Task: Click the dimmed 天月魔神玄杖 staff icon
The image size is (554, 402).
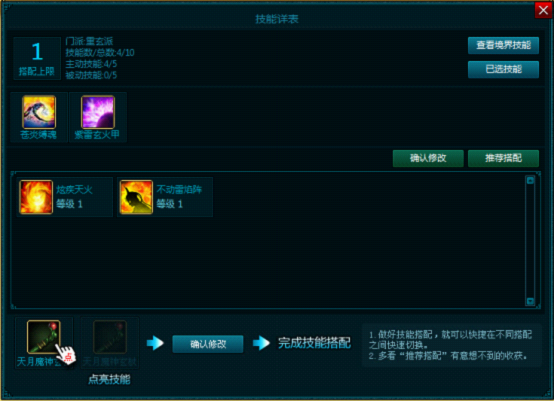Action: pyautogui.click(x=110, y=337)
